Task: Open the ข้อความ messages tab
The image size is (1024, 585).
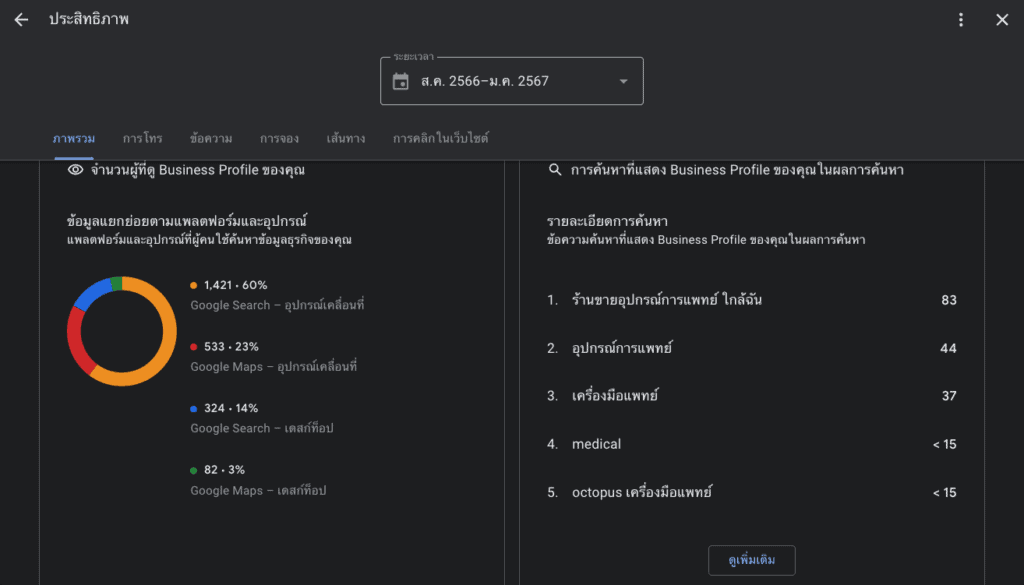Action: click(x=210, y=139)
